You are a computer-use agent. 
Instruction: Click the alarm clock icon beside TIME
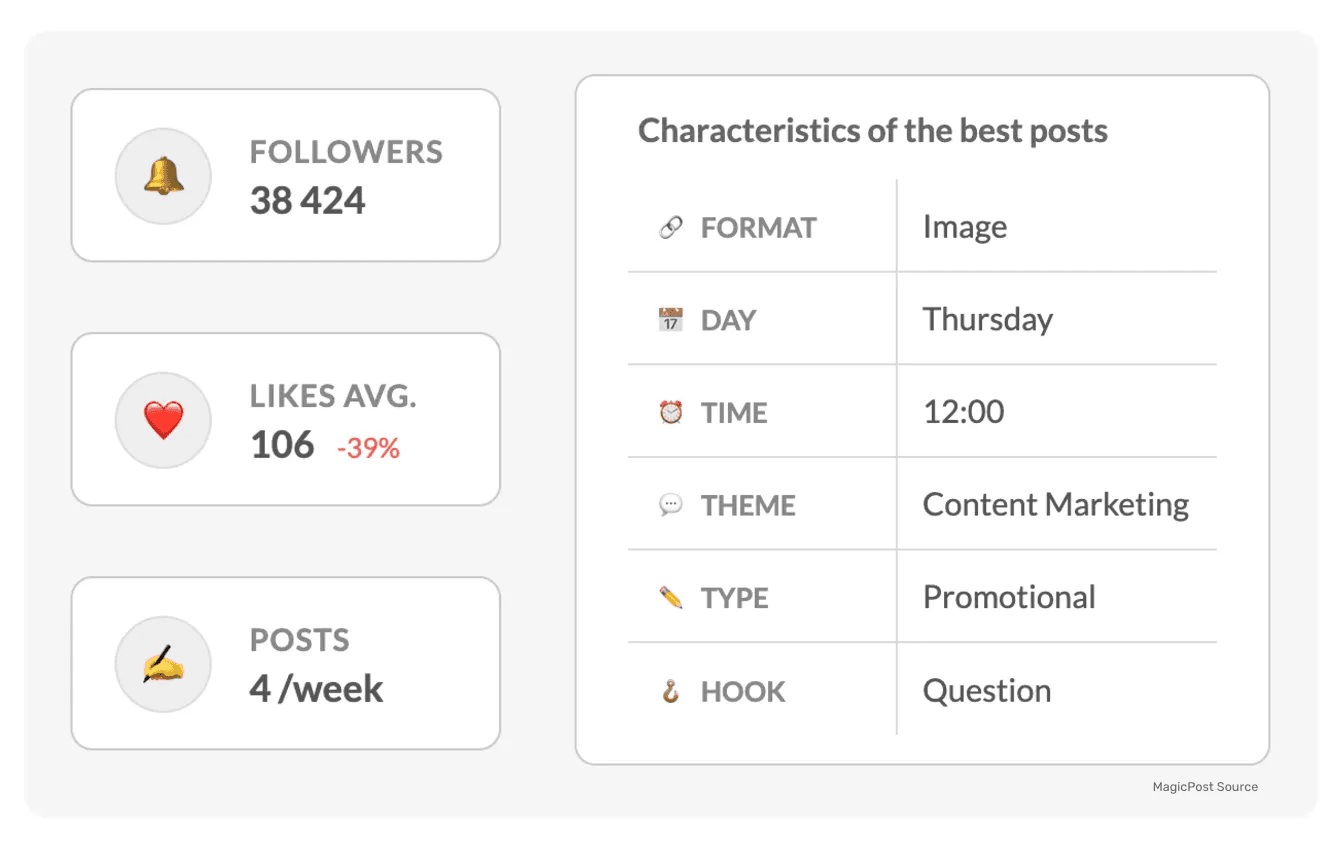click(x=671, y=412)
